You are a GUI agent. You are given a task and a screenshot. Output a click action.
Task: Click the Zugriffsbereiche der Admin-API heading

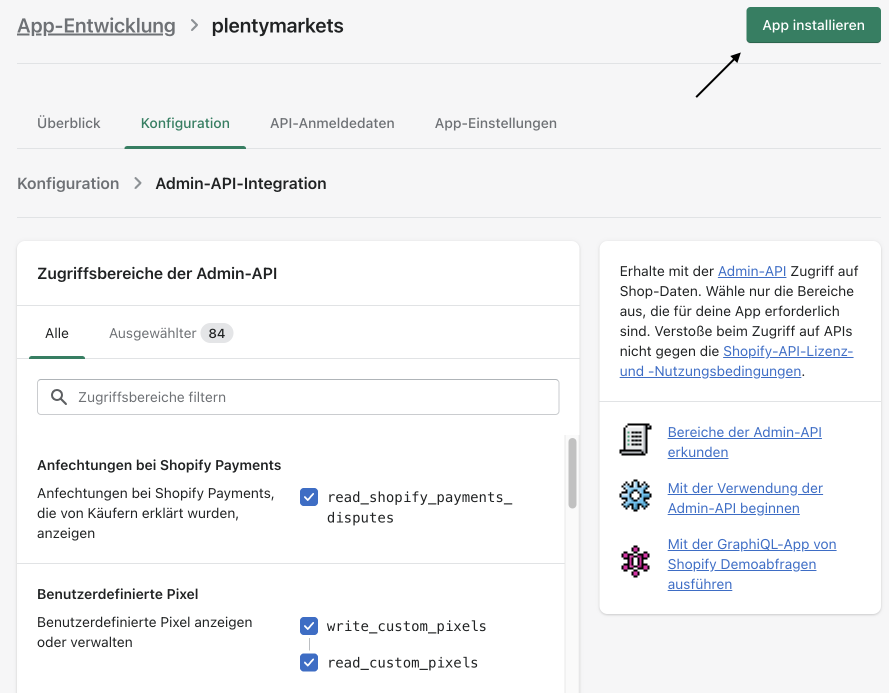tap(157, 273)
